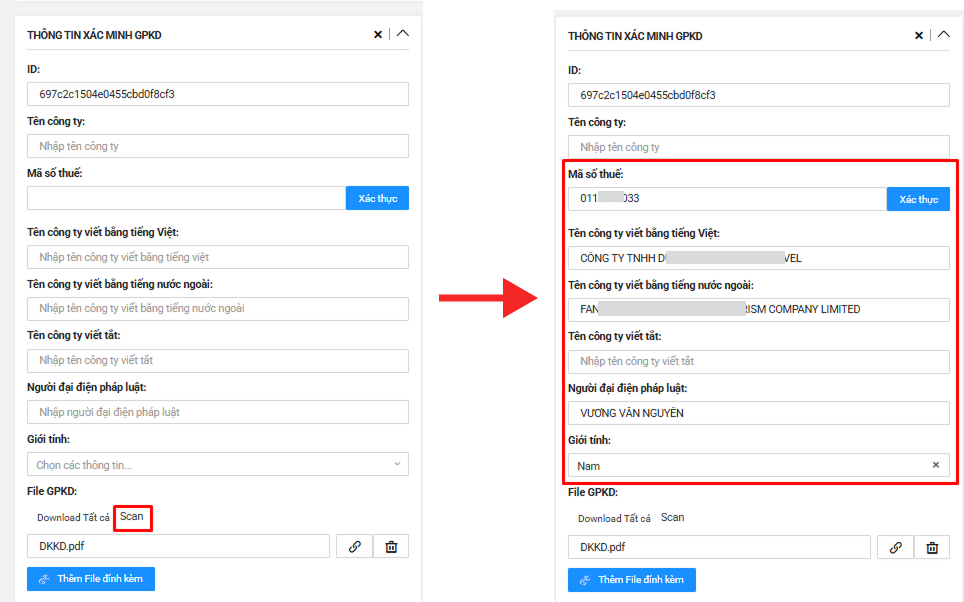The width and height of the screenshot is (964, 602).
Task: Click 'Thêm File đính kèm' in left panel
Action: tap(91, 579)
